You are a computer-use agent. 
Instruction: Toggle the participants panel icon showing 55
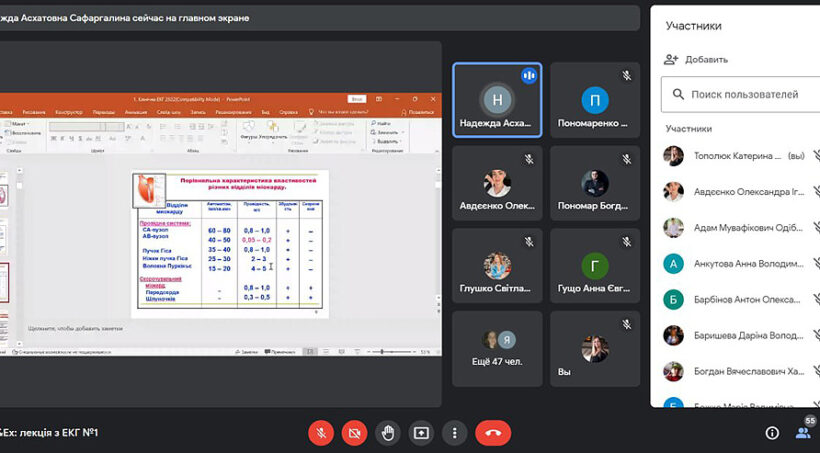[804, 431]
